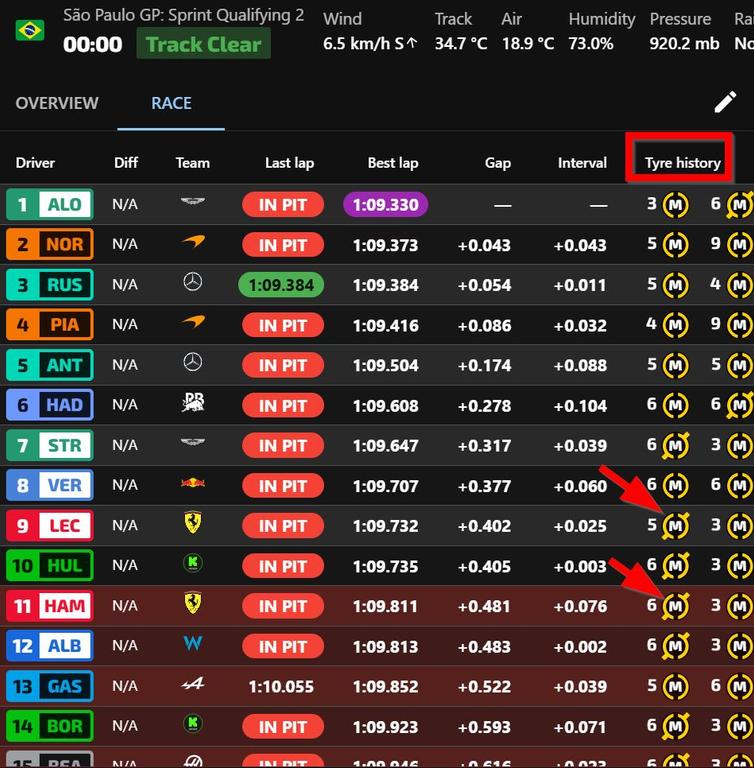Switch to the OVERVIEW tab

(57, 103)
